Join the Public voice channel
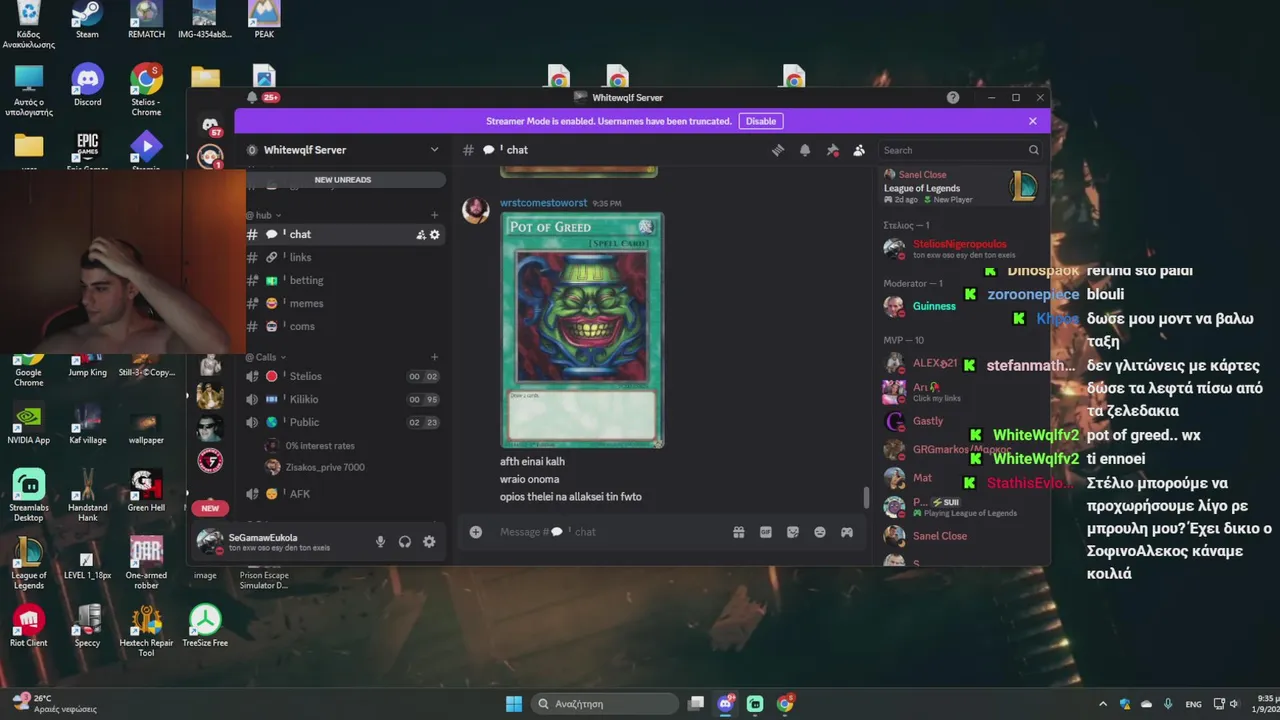This screenshot has width=1280, height=720. [344, 422]
